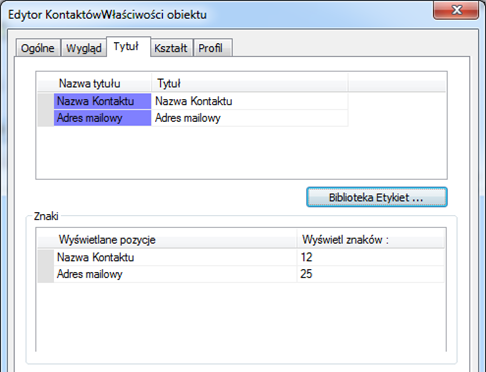The width and height of the screenshot is (486, 372).
Task: Select Adres mailowy in Znaki table
Action: pyautogui.click(x=175, y=274)
